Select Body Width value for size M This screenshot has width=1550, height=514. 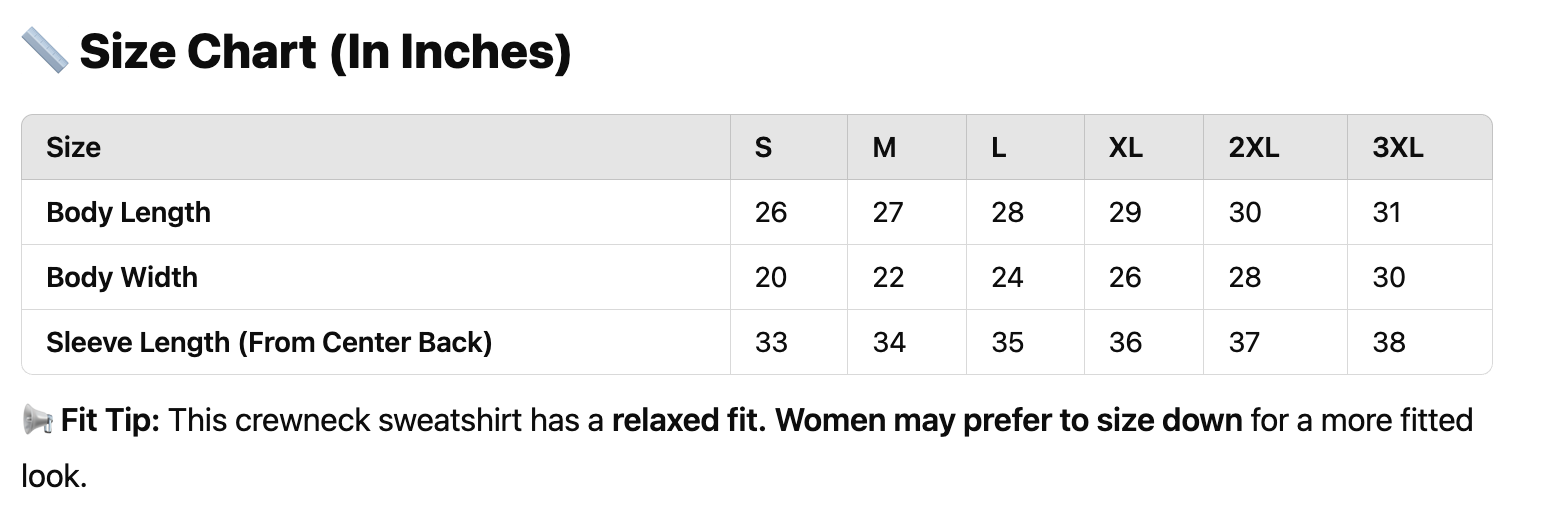click(x=888, y=277)
